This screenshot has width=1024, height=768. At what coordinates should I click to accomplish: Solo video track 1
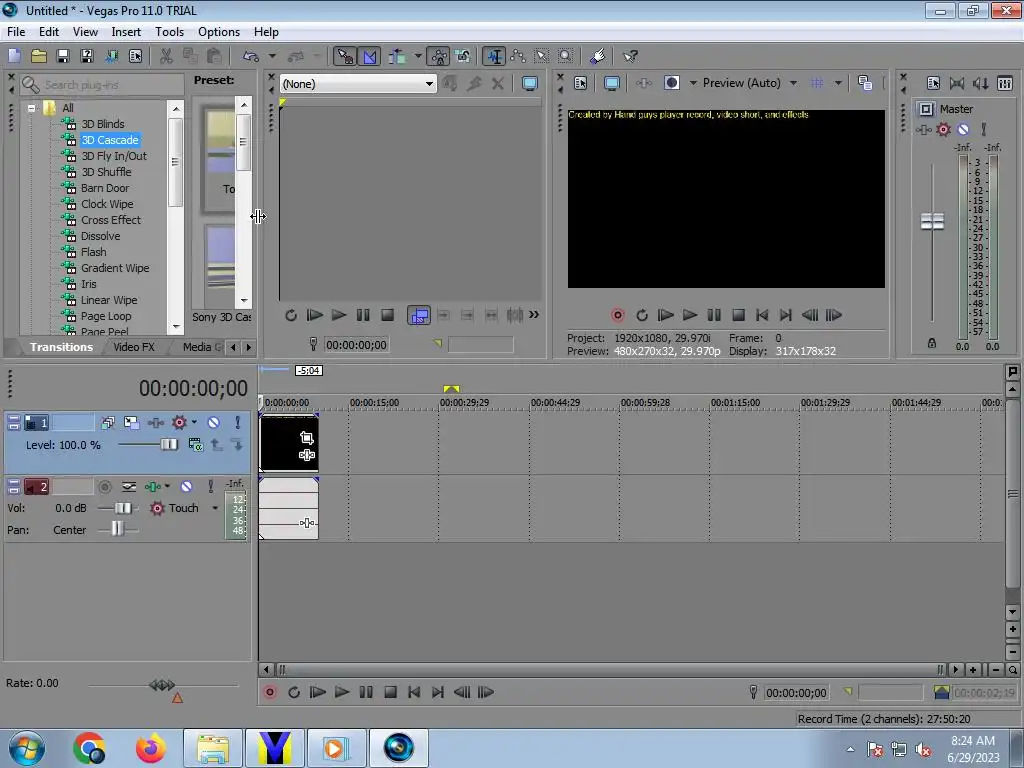[x=238, y=423]
